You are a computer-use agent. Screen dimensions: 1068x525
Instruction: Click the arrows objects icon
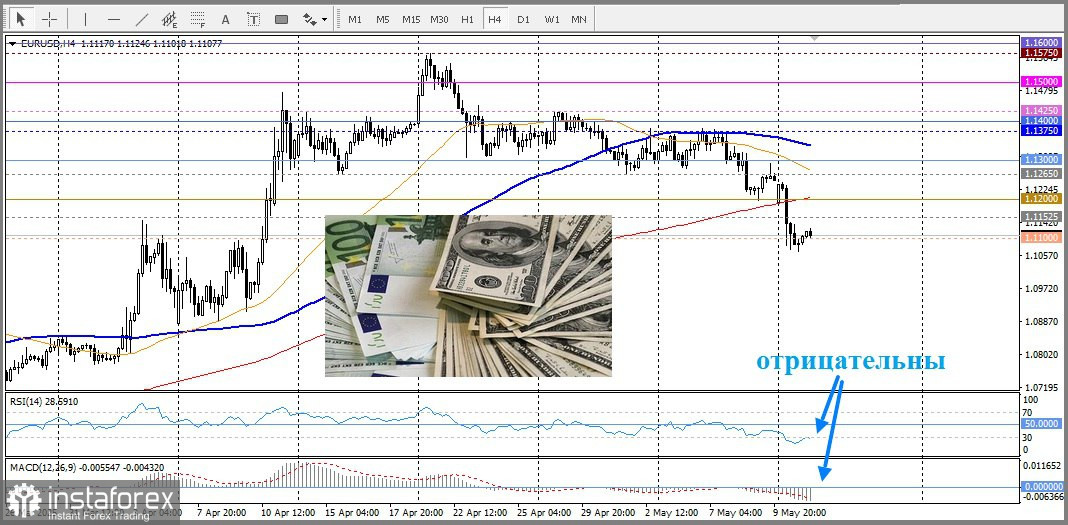click(309, 19)
